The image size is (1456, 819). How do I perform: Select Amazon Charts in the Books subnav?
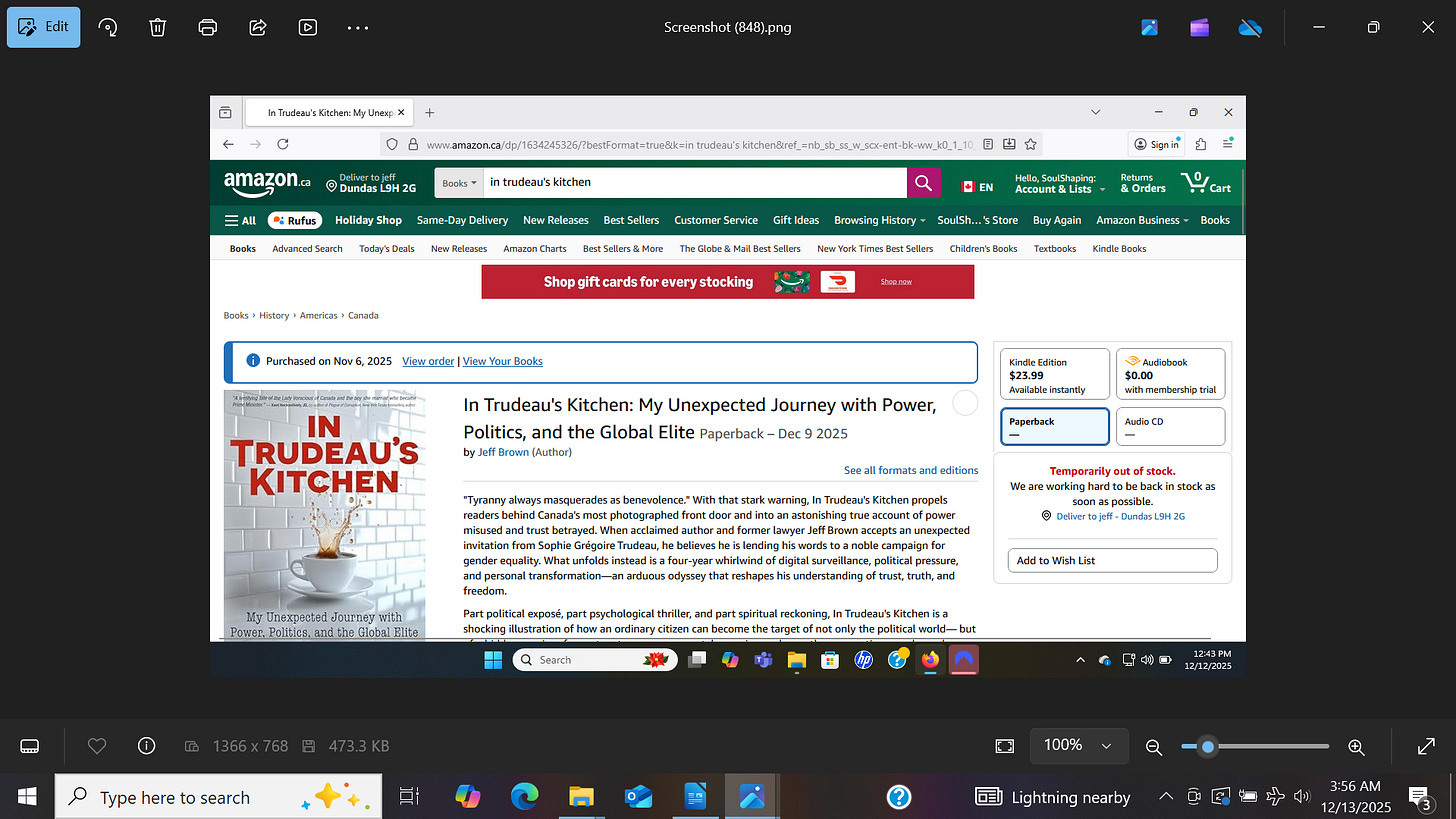(x=535, y=249)
